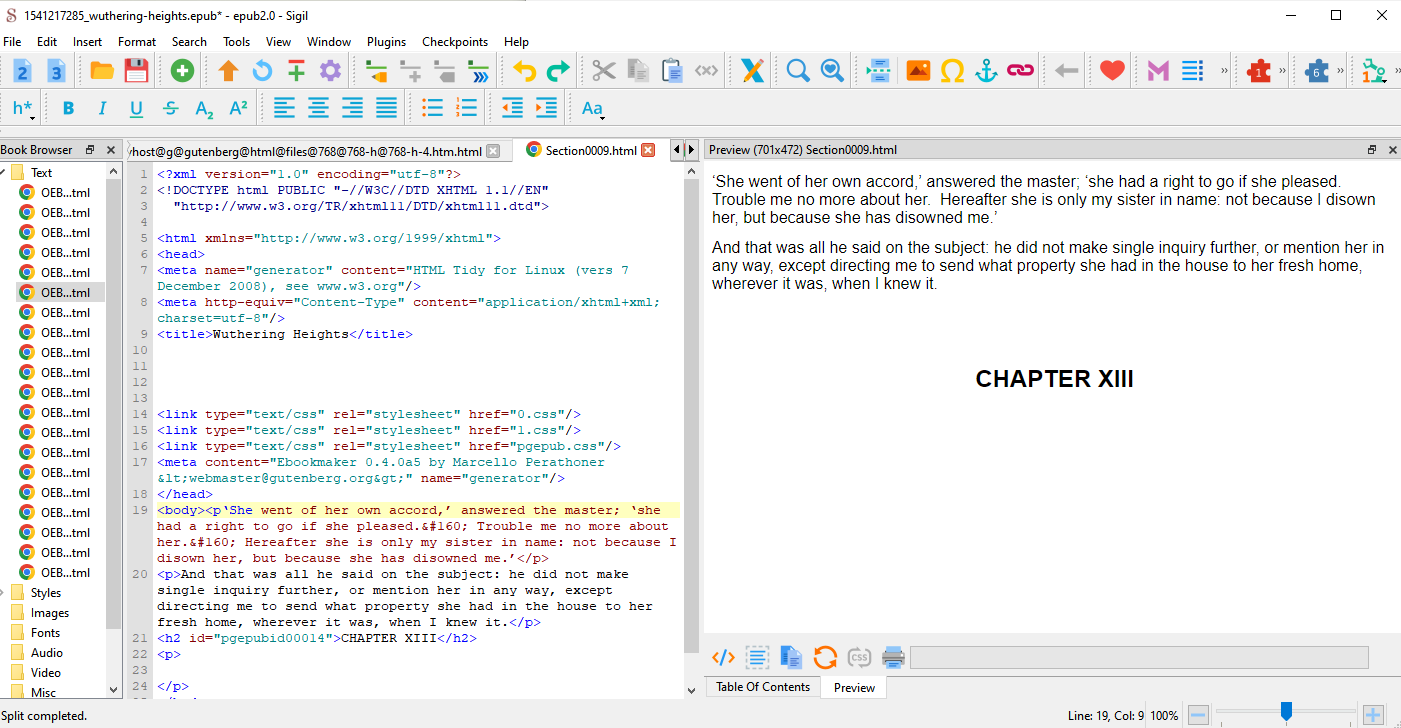Close the Section0009.html tab
The height and width of the screenshot is (728, 1401).
tap(648, 151)
